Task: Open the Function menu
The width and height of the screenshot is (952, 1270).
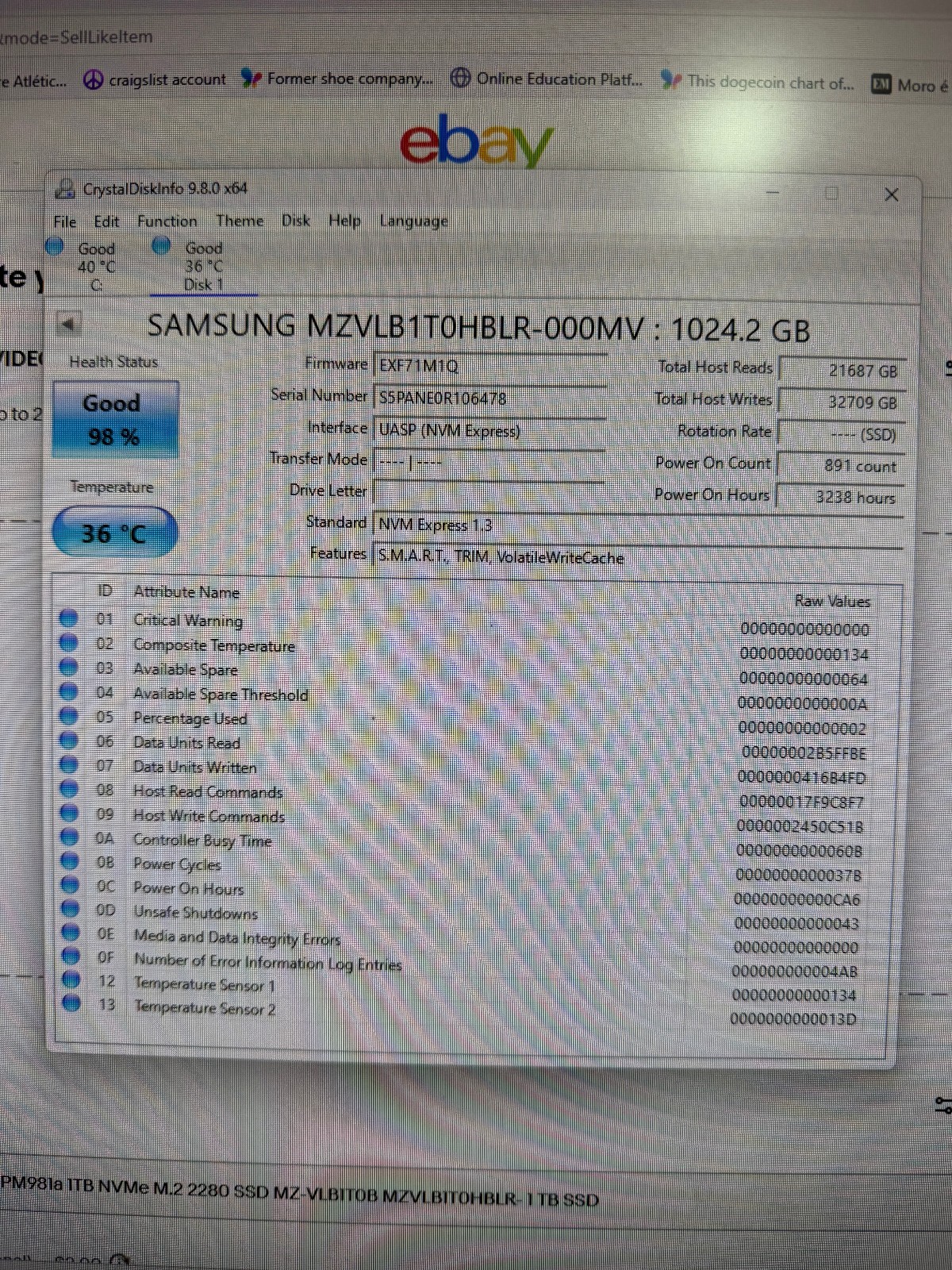Action: [167, 221]
